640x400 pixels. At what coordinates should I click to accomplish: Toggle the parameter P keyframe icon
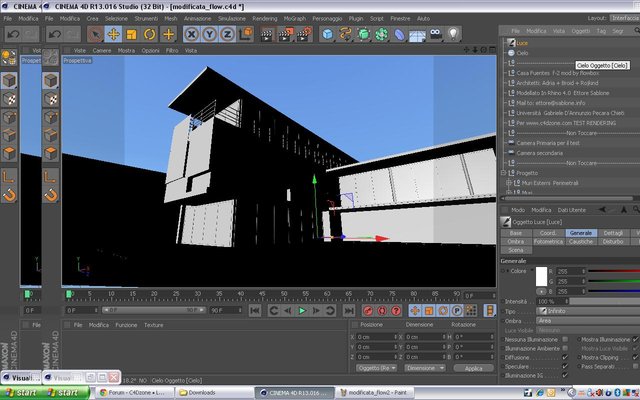click(x=457, y=311)
